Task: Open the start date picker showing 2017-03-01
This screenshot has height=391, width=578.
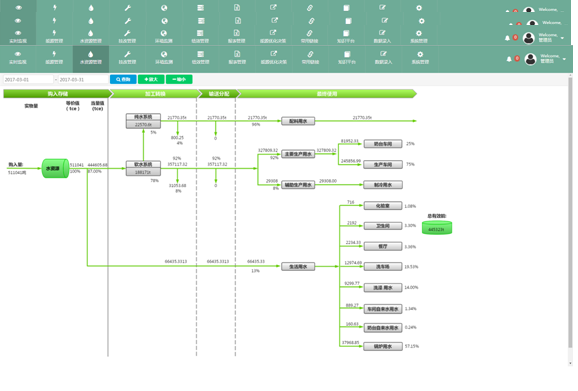Action: pyautogui.click(x=28, y=80)
